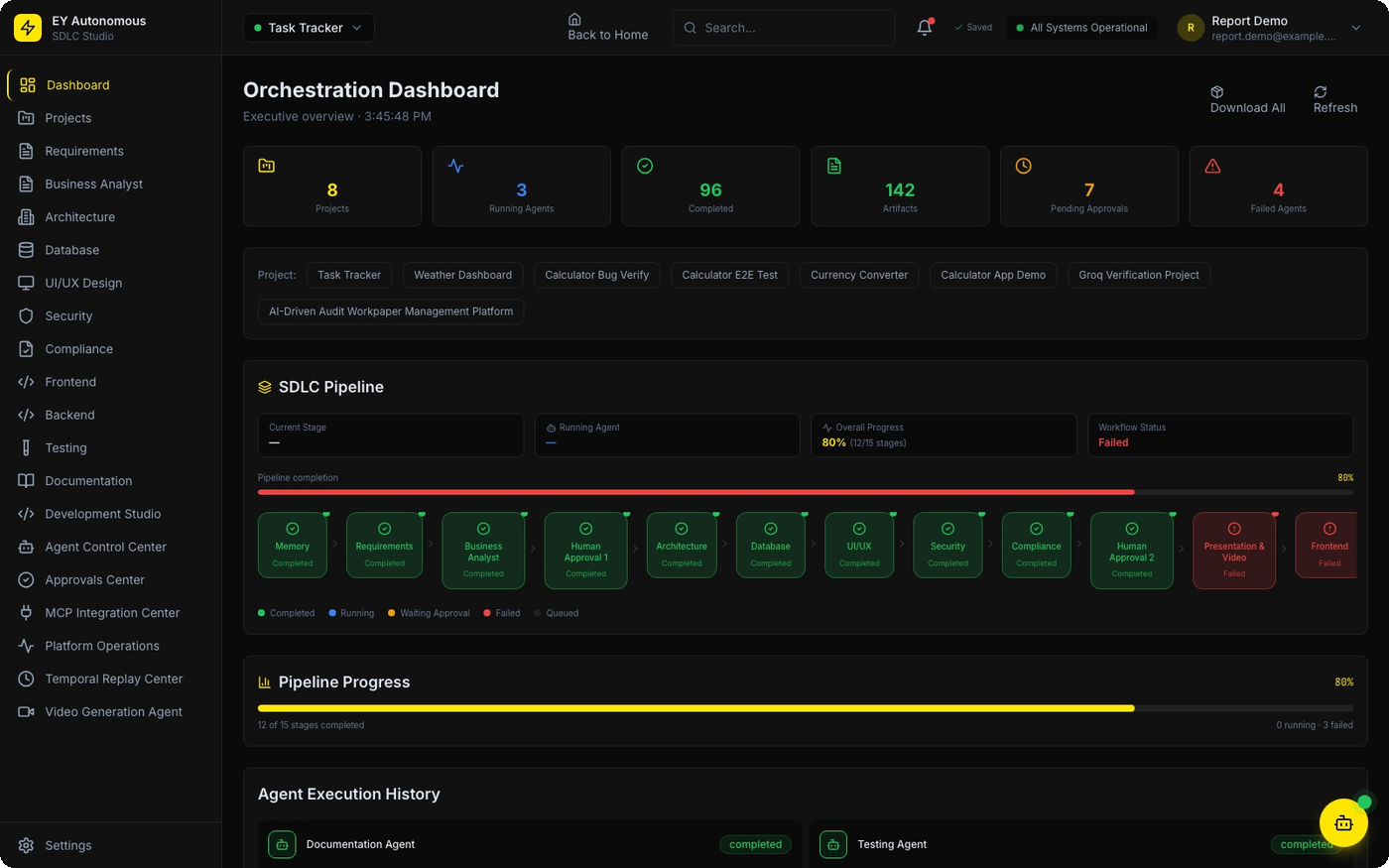The height and width of the screenshot is (868, 1389).
Task: Navigate to Frontend in the sidebar
Action: 111,382
